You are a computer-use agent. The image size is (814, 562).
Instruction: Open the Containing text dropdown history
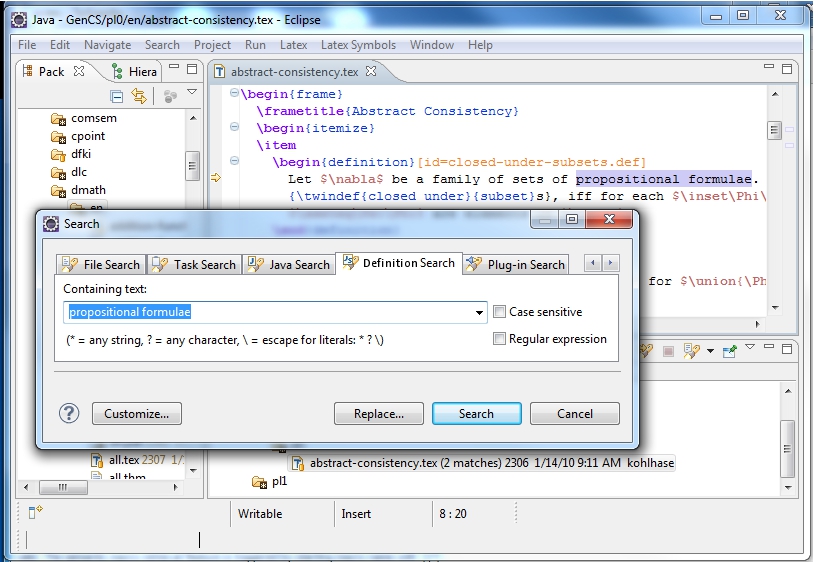pyautogui.click(x=478, y=313)
